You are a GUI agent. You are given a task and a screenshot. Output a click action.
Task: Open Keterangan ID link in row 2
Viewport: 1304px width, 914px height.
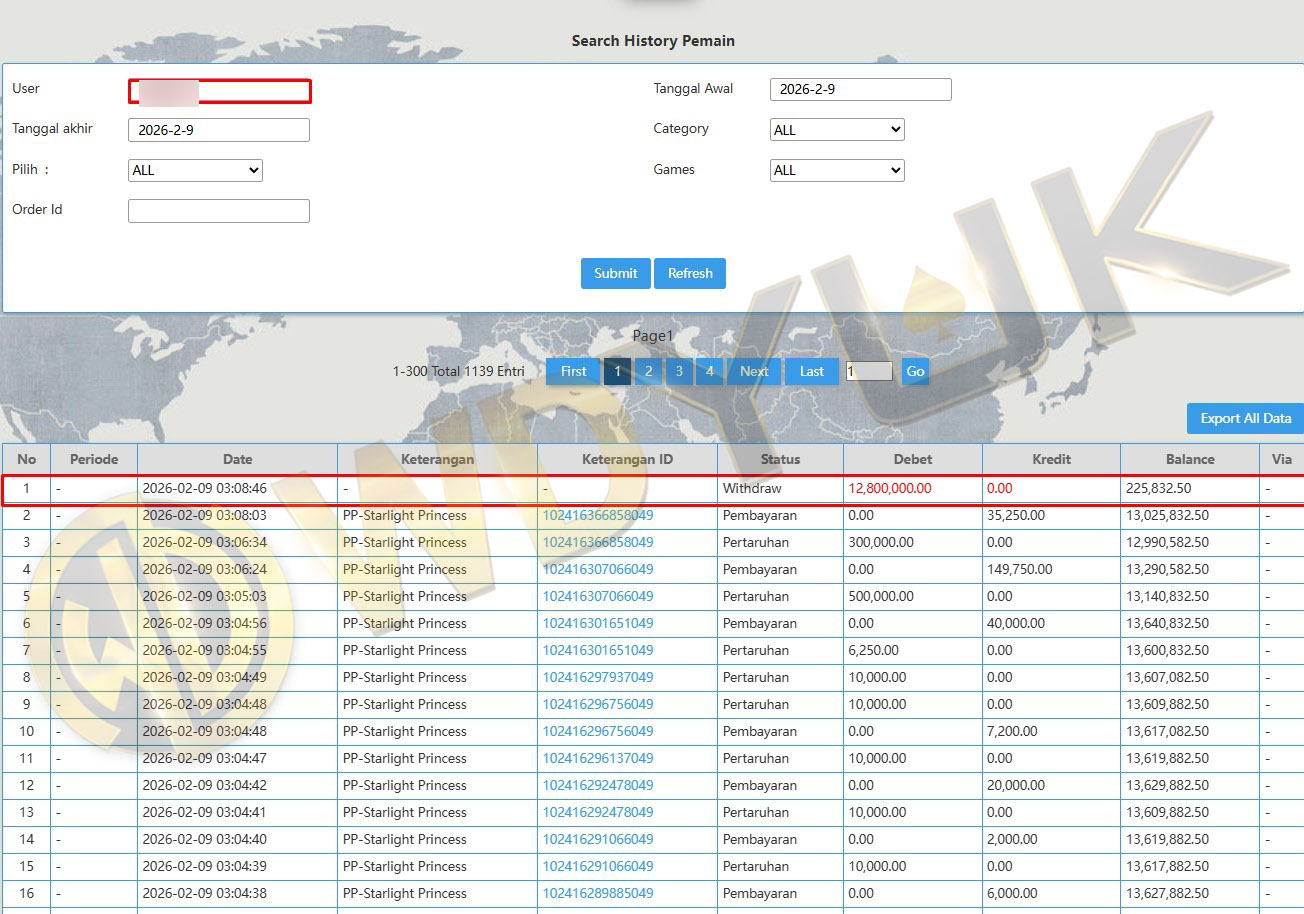pyautogui.click(x=598, y=516)
